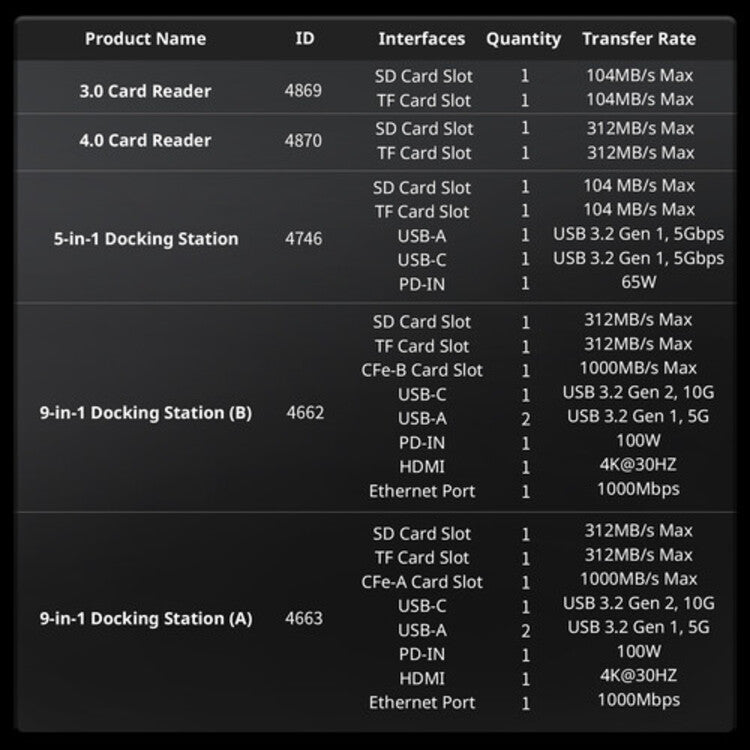Click 9-in-1 Docking Station (B) name
This screenshot has width=750, height=750.
click(x=146, y=413)
